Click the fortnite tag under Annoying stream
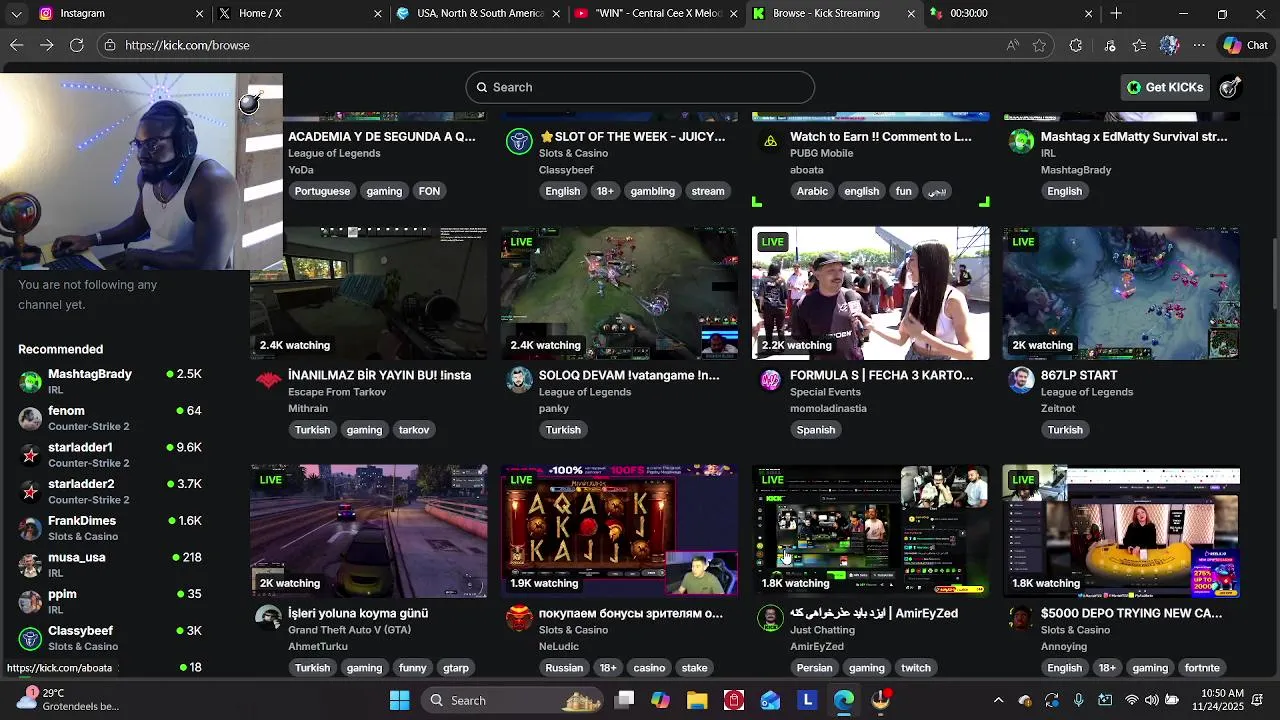 pos(1202,668)
